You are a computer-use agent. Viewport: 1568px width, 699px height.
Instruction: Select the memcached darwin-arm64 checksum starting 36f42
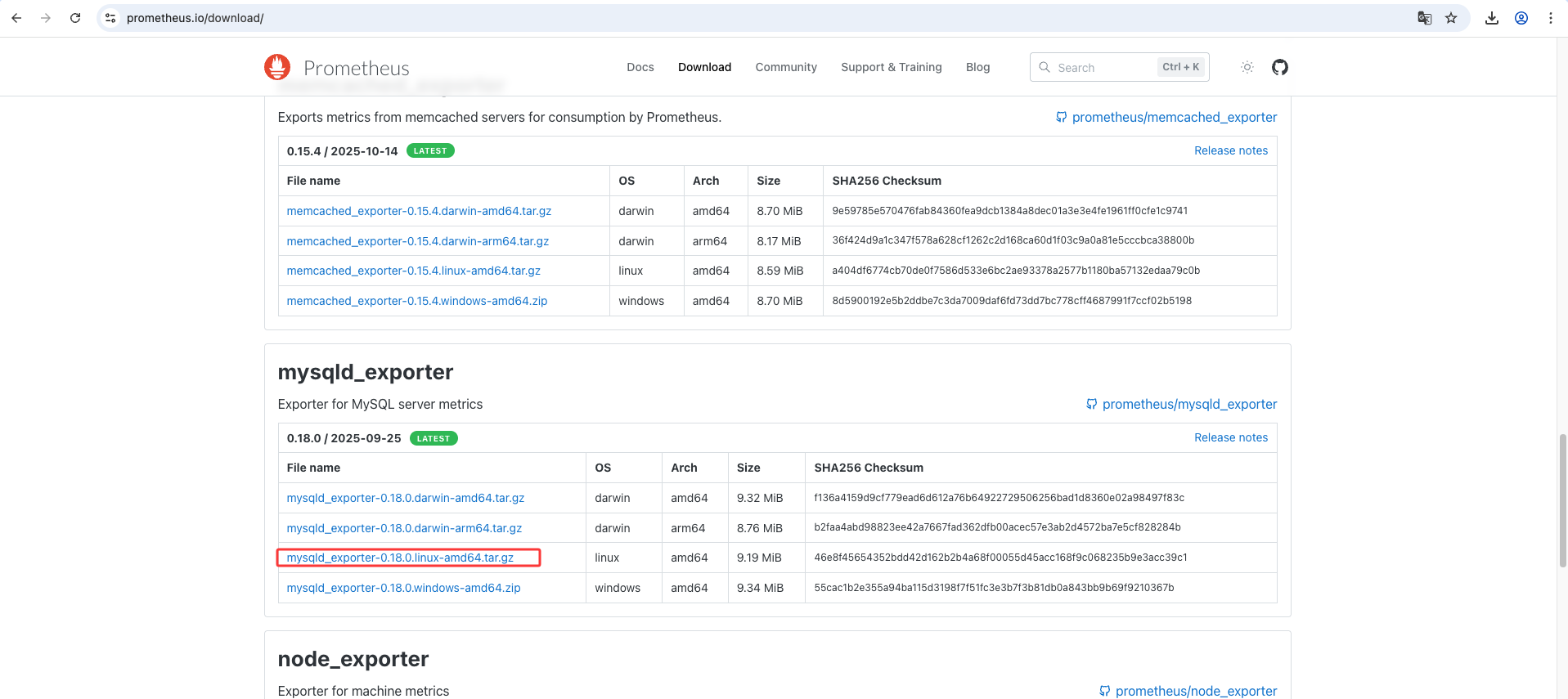[x=1013, y=240]
